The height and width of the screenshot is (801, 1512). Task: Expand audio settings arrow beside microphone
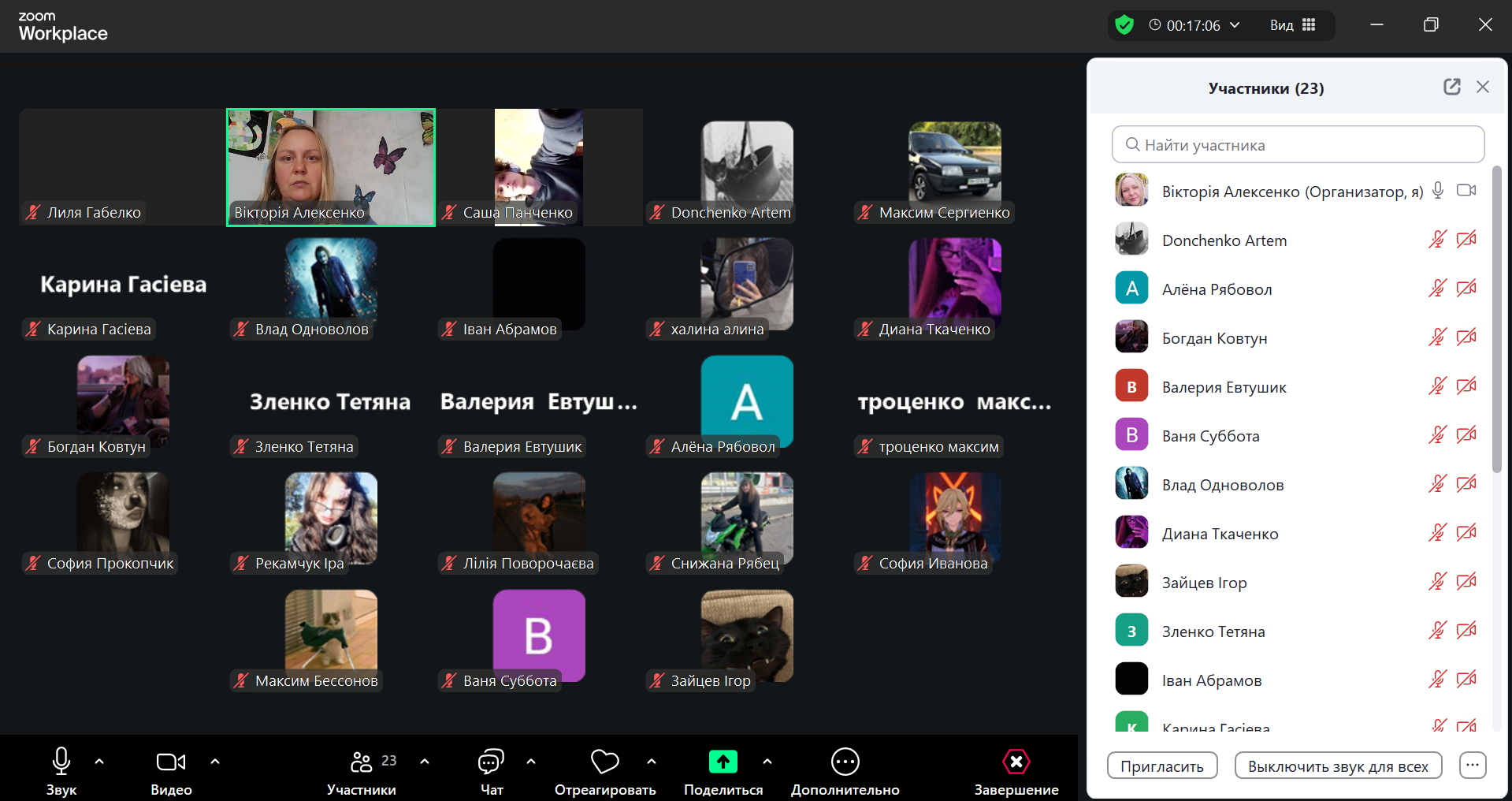[x=99, y=762]
